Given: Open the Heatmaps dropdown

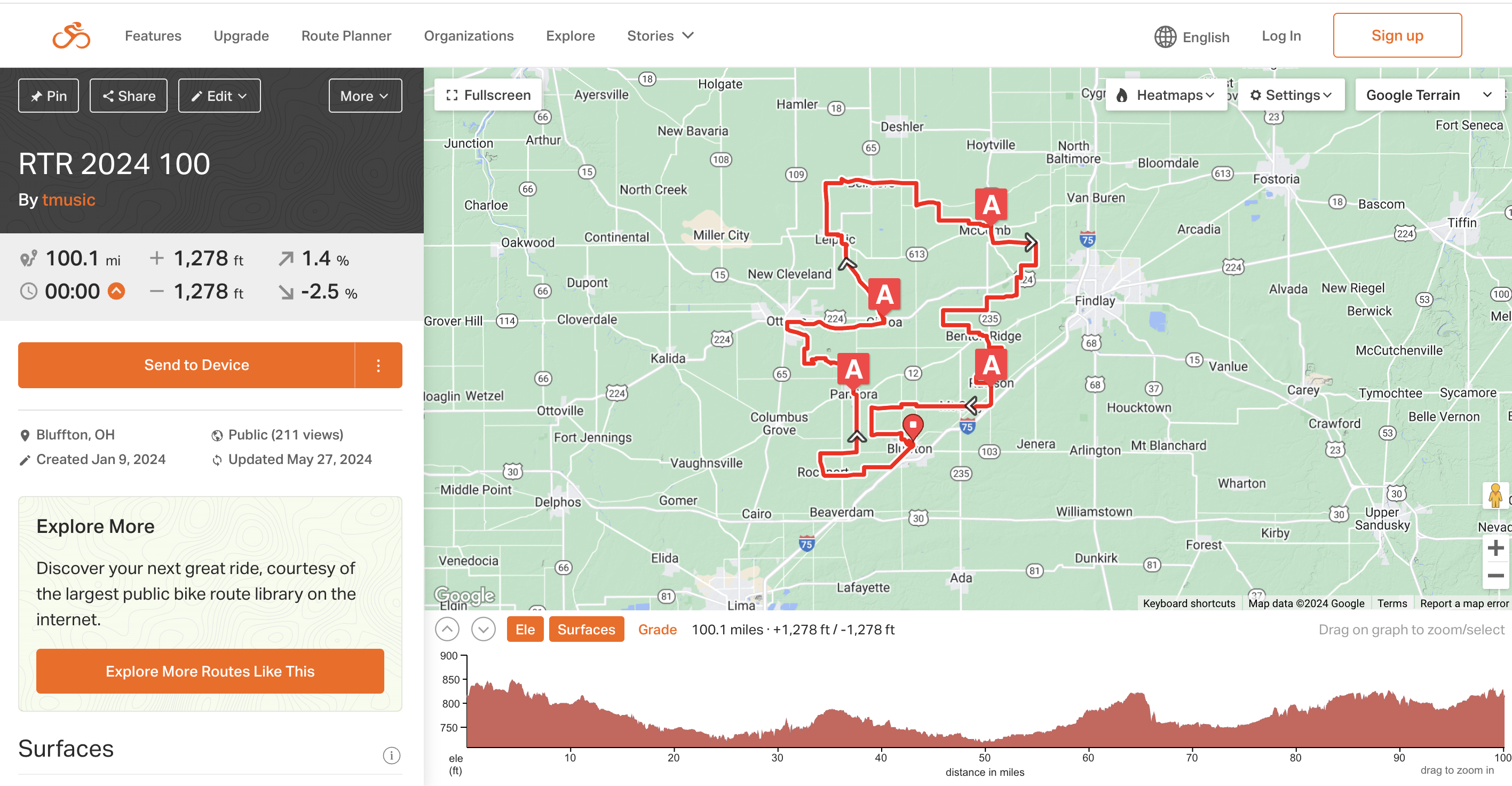Looking at the screenshot, I should [x=1166, y=95].
